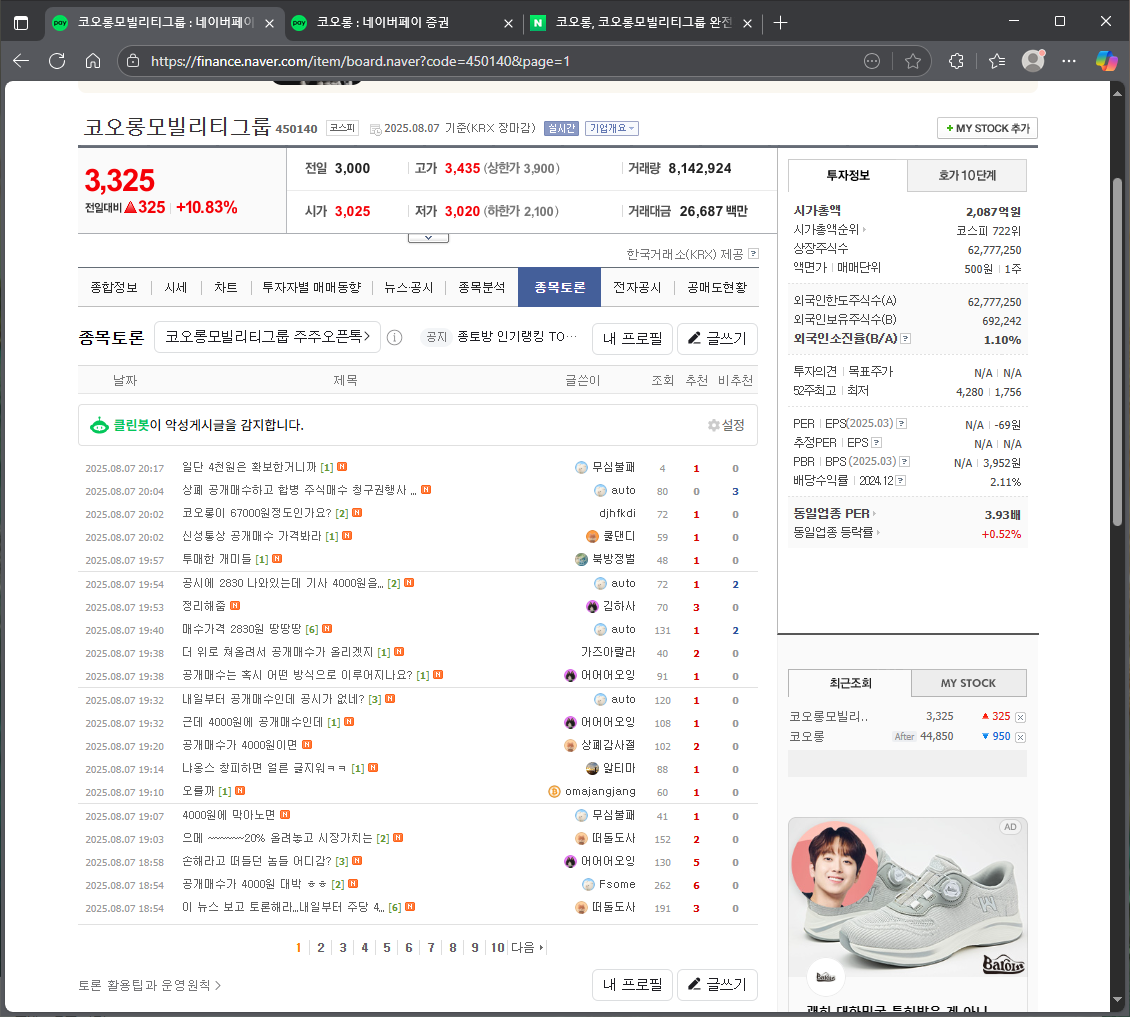Click help icon next to PBR BPS

point(905,461)
